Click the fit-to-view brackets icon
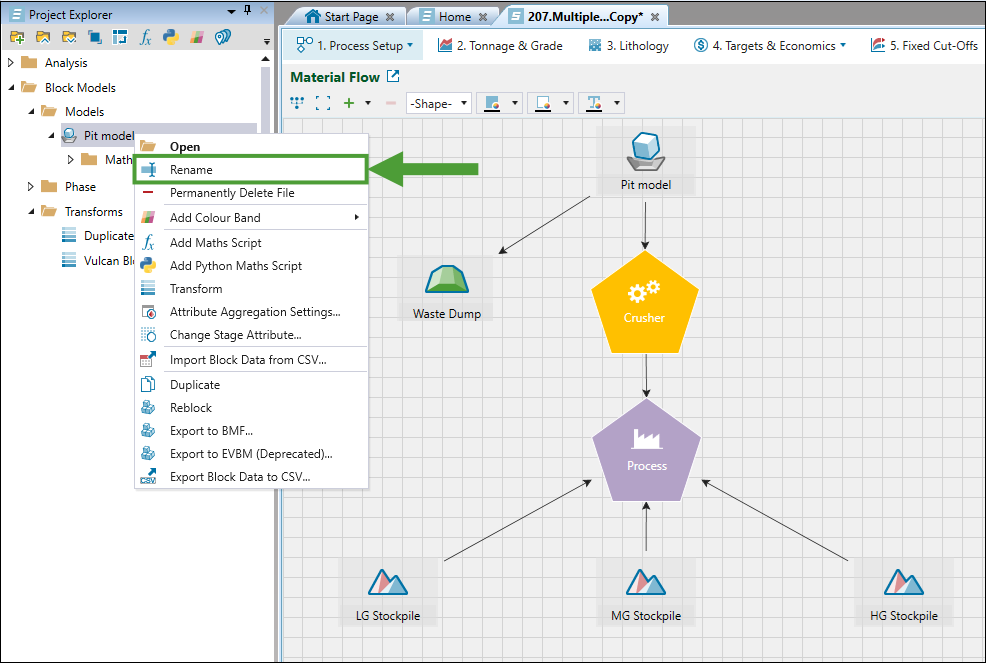 322,103
